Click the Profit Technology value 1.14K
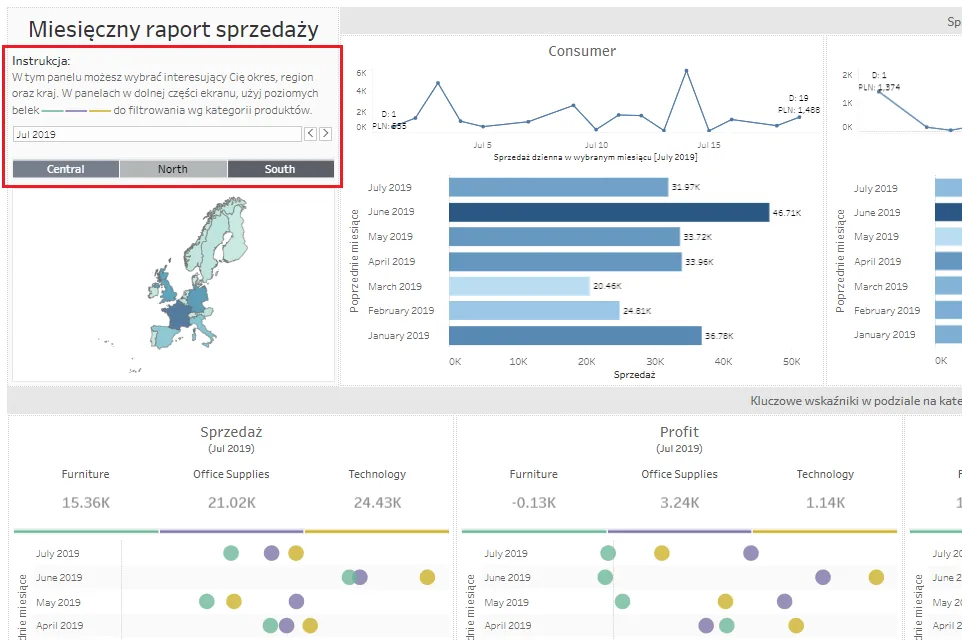The image size is (962, 640). 825,503
